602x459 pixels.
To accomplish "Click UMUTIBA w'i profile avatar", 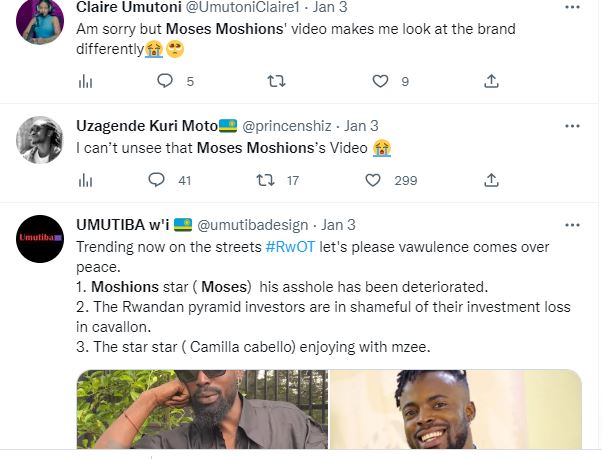I will pyautogui.click(x=40, y=238).
